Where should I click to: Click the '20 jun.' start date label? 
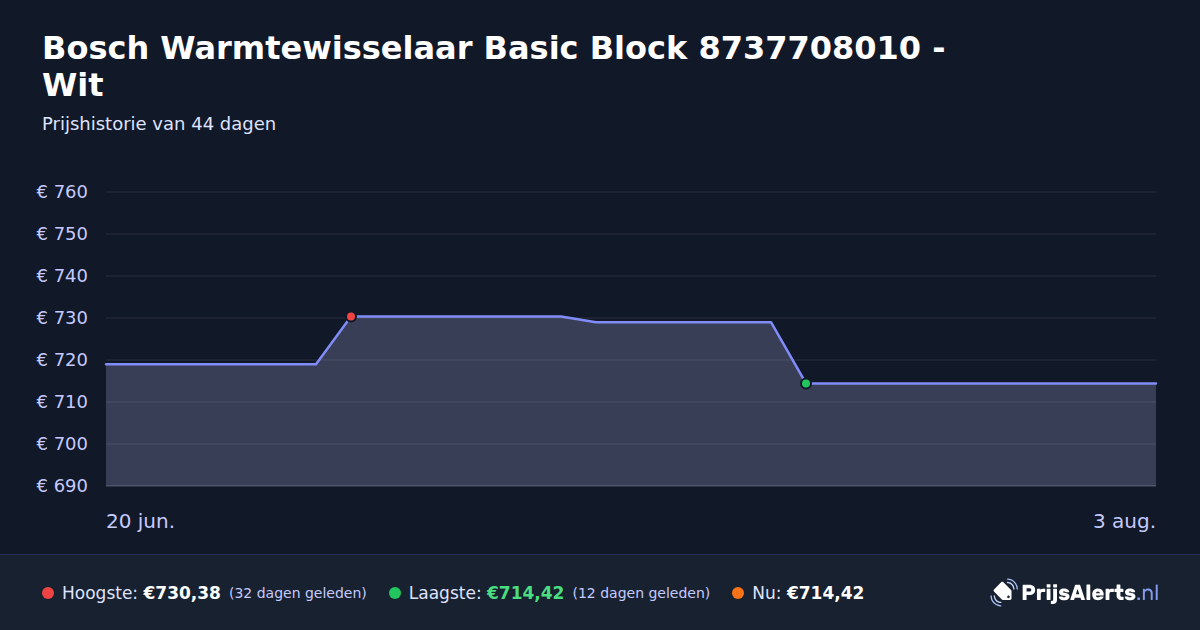click(140, 522)
